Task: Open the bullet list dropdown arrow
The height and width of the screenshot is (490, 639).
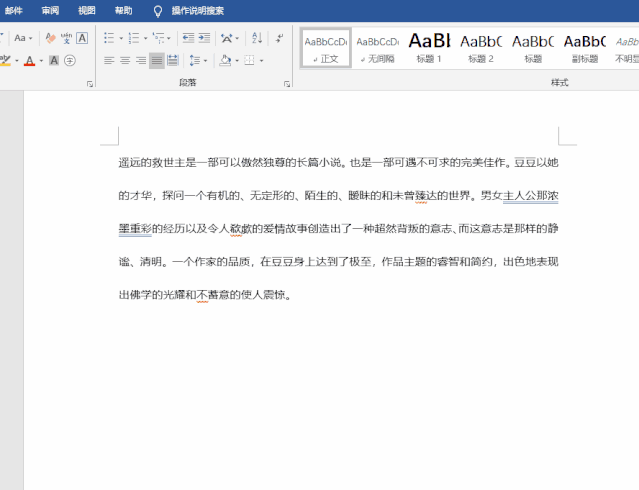Action: 121,38
